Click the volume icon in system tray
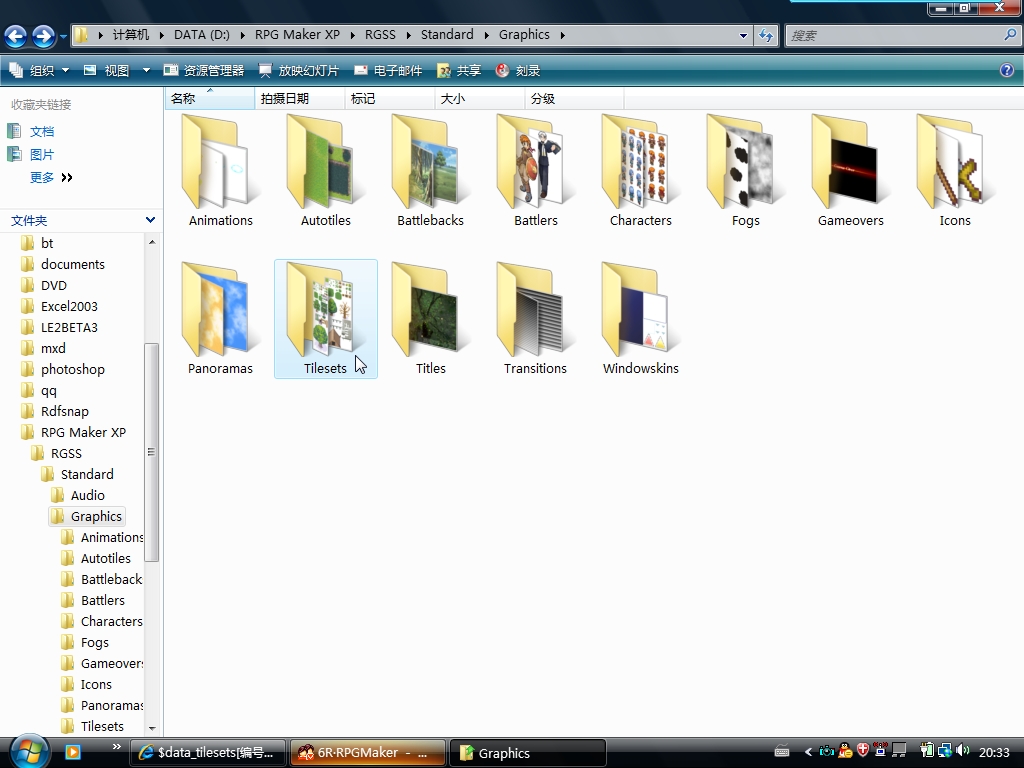1024x768 pixels. [962, 751]
